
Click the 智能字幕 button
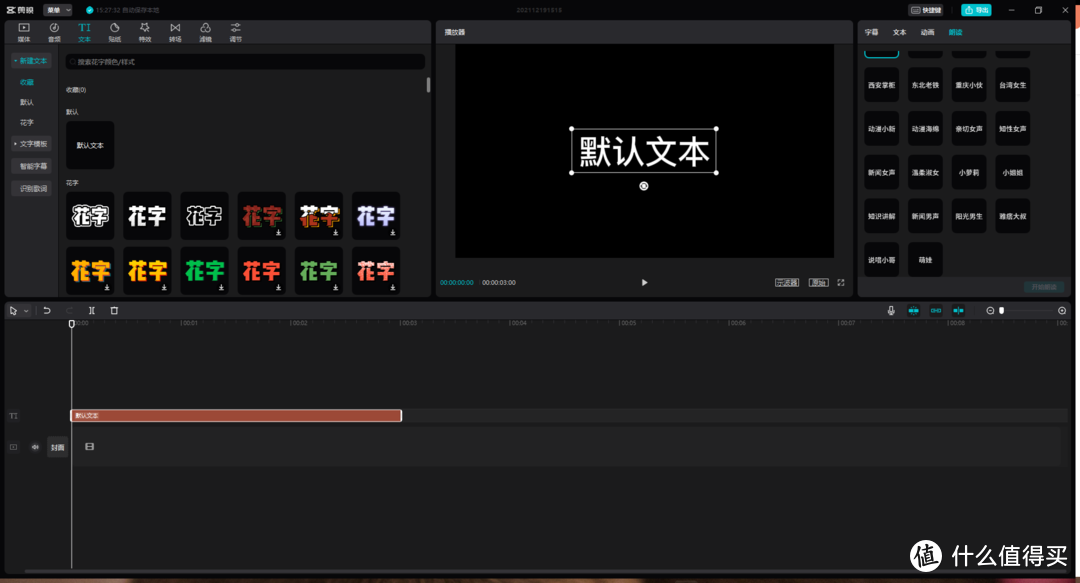click(33, 166)
